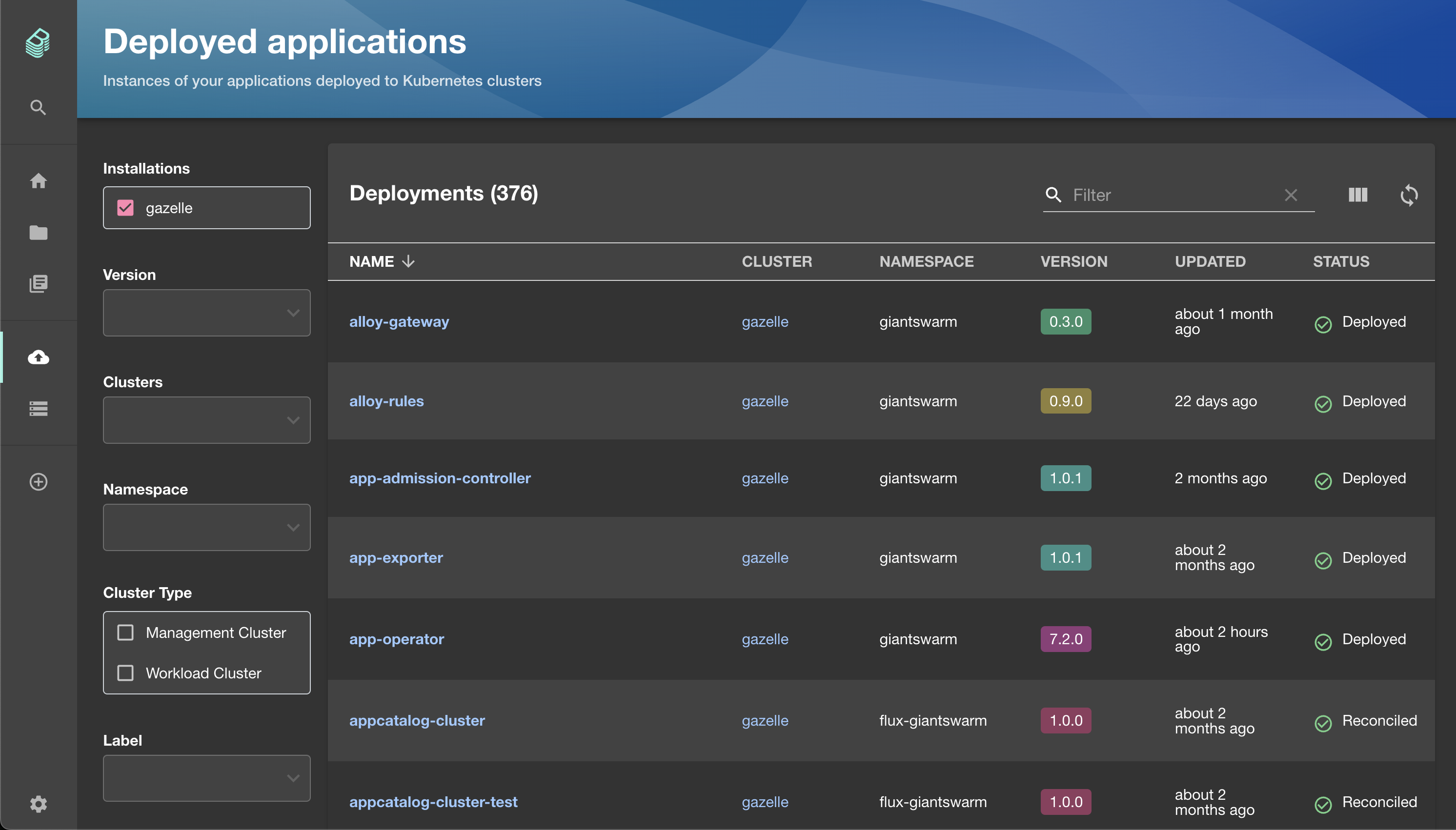The image size is (1456, 830).
Task: Expand the Version dropdown
Action: 206,313
